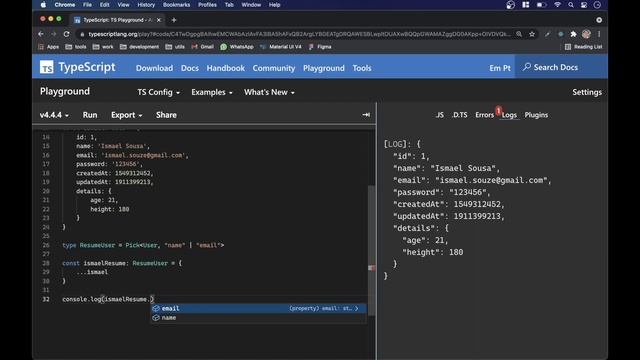Click the Search Docs field
This screenshot has width=640, height=360.
(x=561, y=67)
